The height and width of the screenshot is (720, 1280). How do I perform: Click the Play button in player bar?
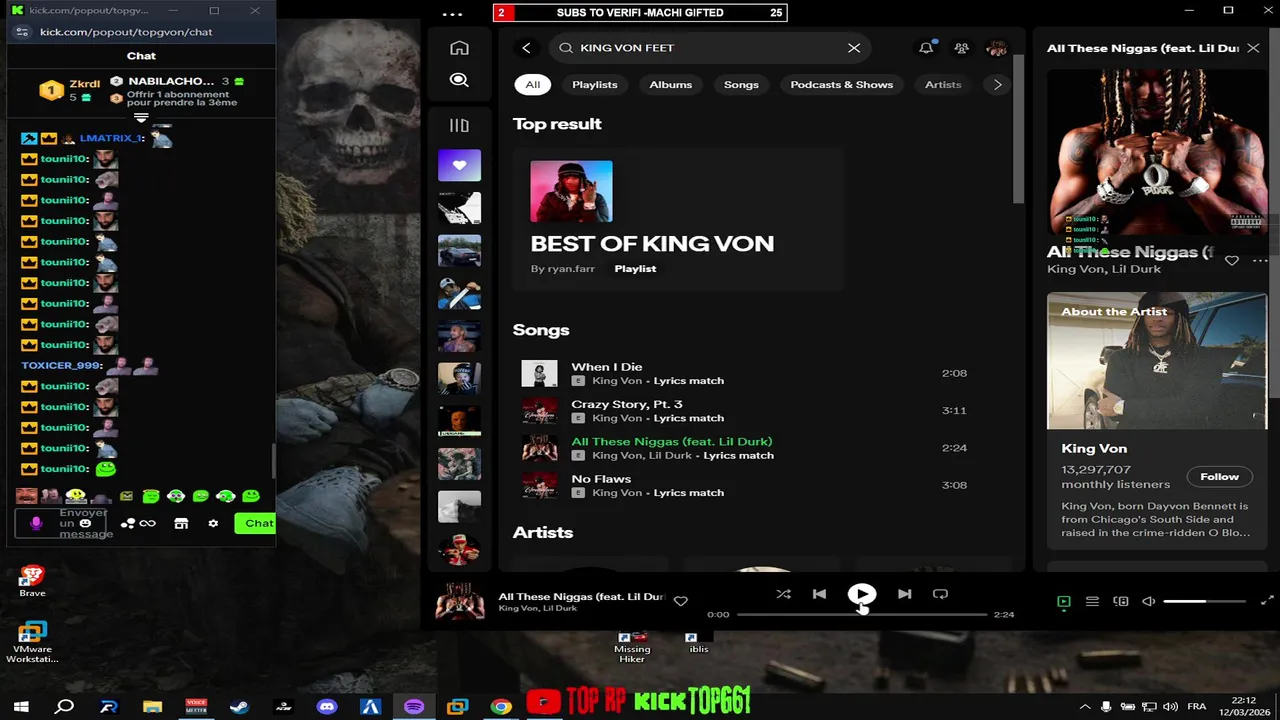click(x=862, y=594)
